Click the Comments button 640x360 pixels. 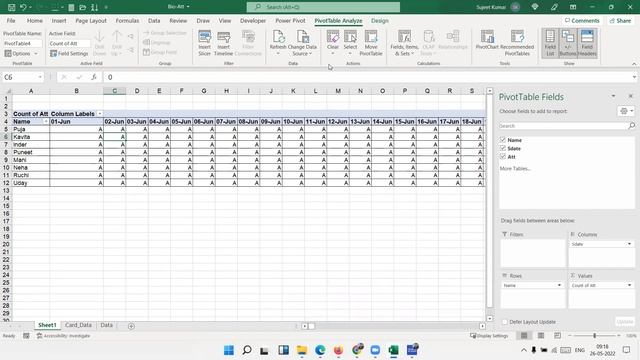coord(582,20)
